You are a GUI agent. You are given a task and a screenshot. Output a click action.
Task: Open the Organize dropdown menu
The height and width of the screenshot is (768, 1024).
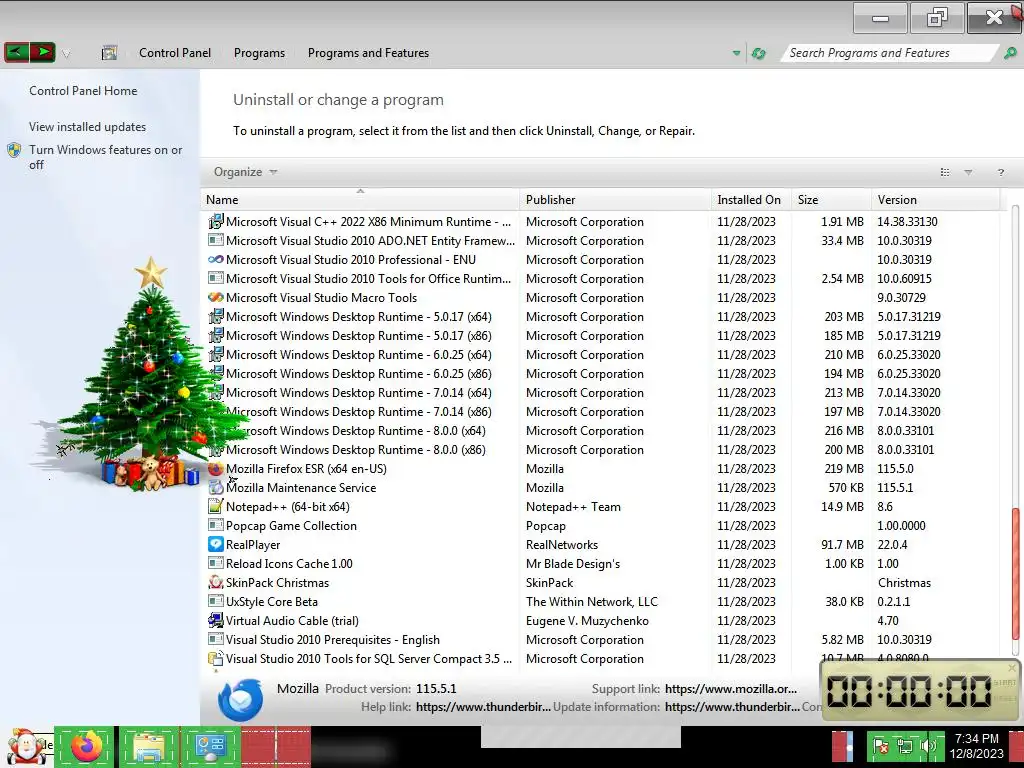245,172
